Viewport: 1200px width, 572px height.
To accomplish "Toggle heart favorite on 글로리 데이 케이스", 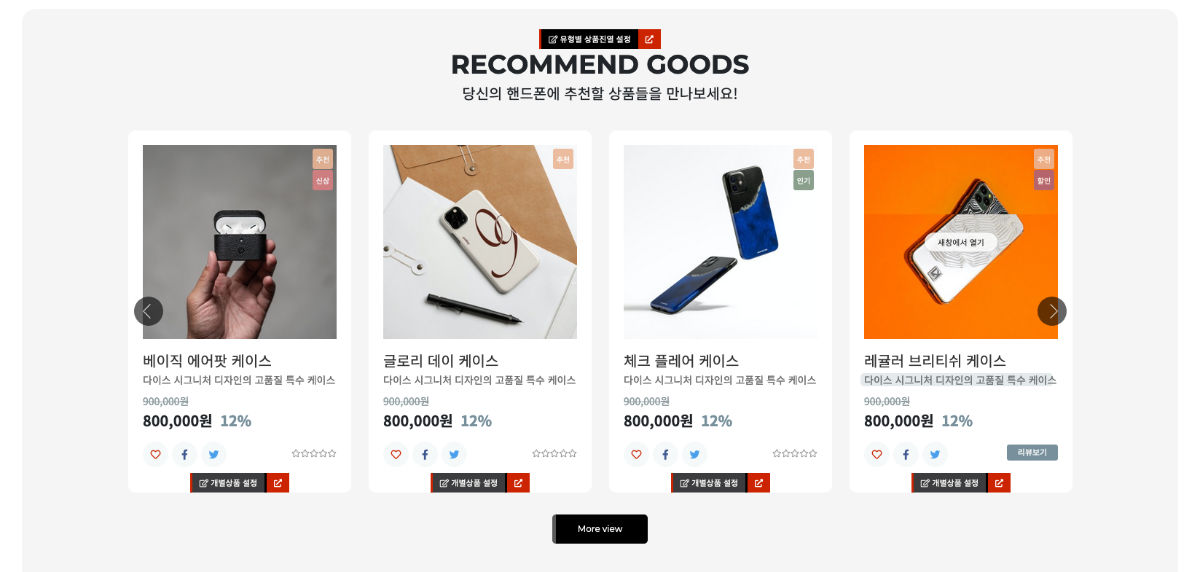I will (396, 454).
